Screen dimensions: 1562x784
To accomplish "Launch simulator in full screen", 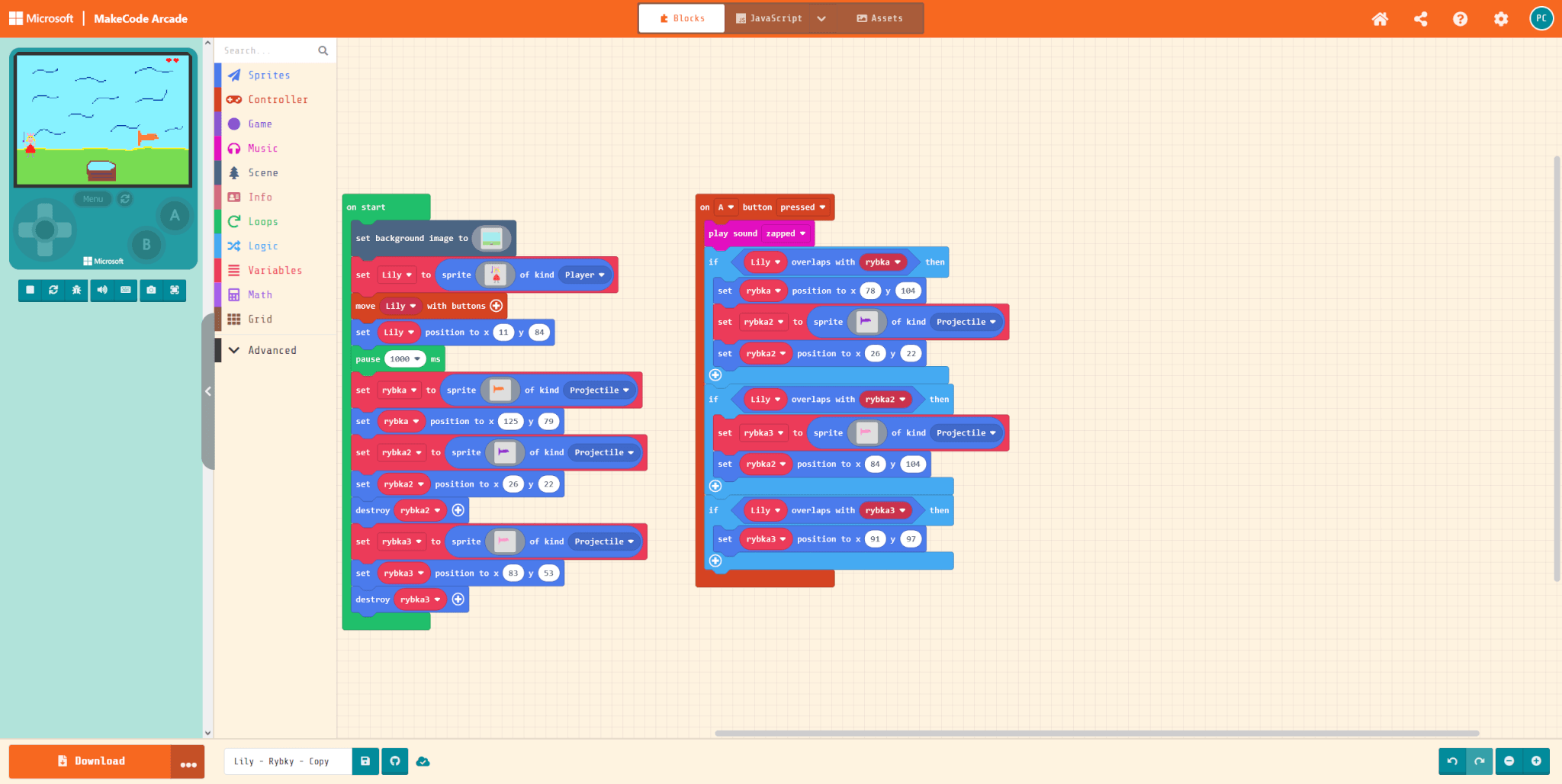I will click(175, 290).
